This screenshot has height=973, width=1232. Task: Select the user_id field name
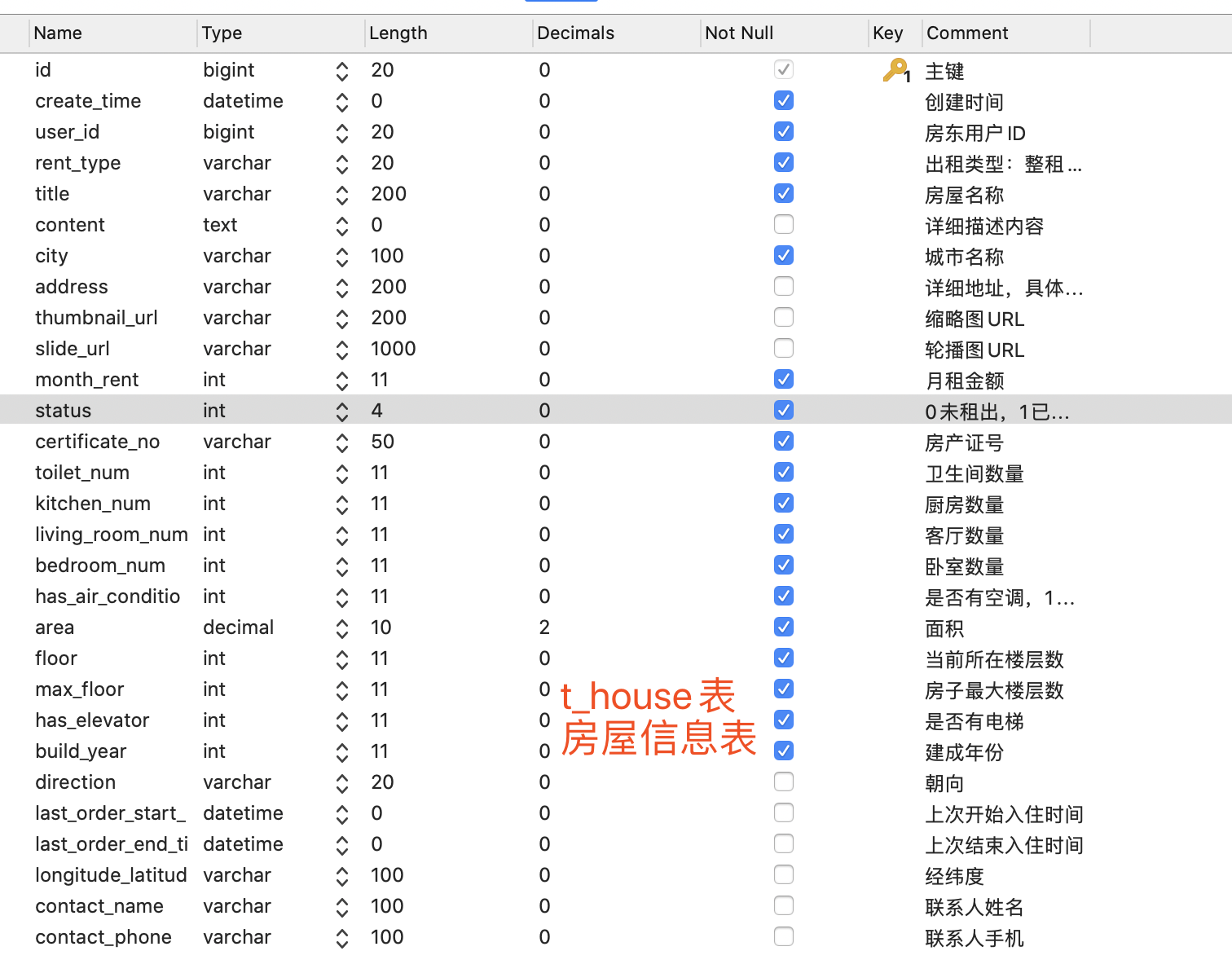(x=68, y=132)
